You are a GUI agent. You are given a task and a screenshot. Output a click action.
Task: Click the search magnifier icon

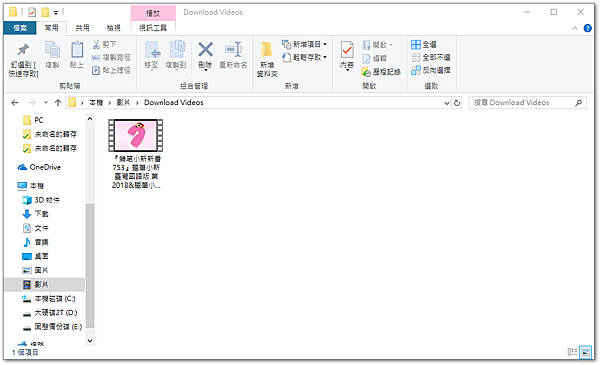[x=579, y=103]
